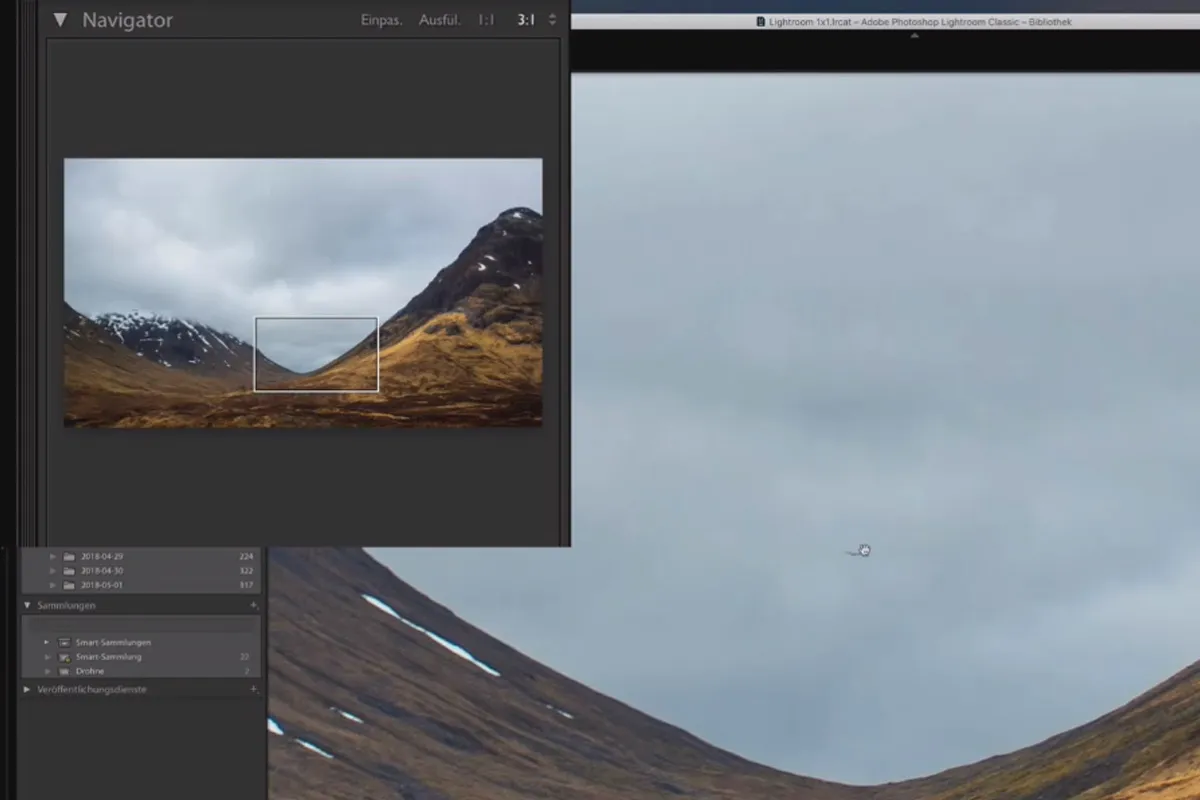Screen dimensions: 1200x800
Task: Set Navigator zoom to 1:1
Action: click(486, 20)
